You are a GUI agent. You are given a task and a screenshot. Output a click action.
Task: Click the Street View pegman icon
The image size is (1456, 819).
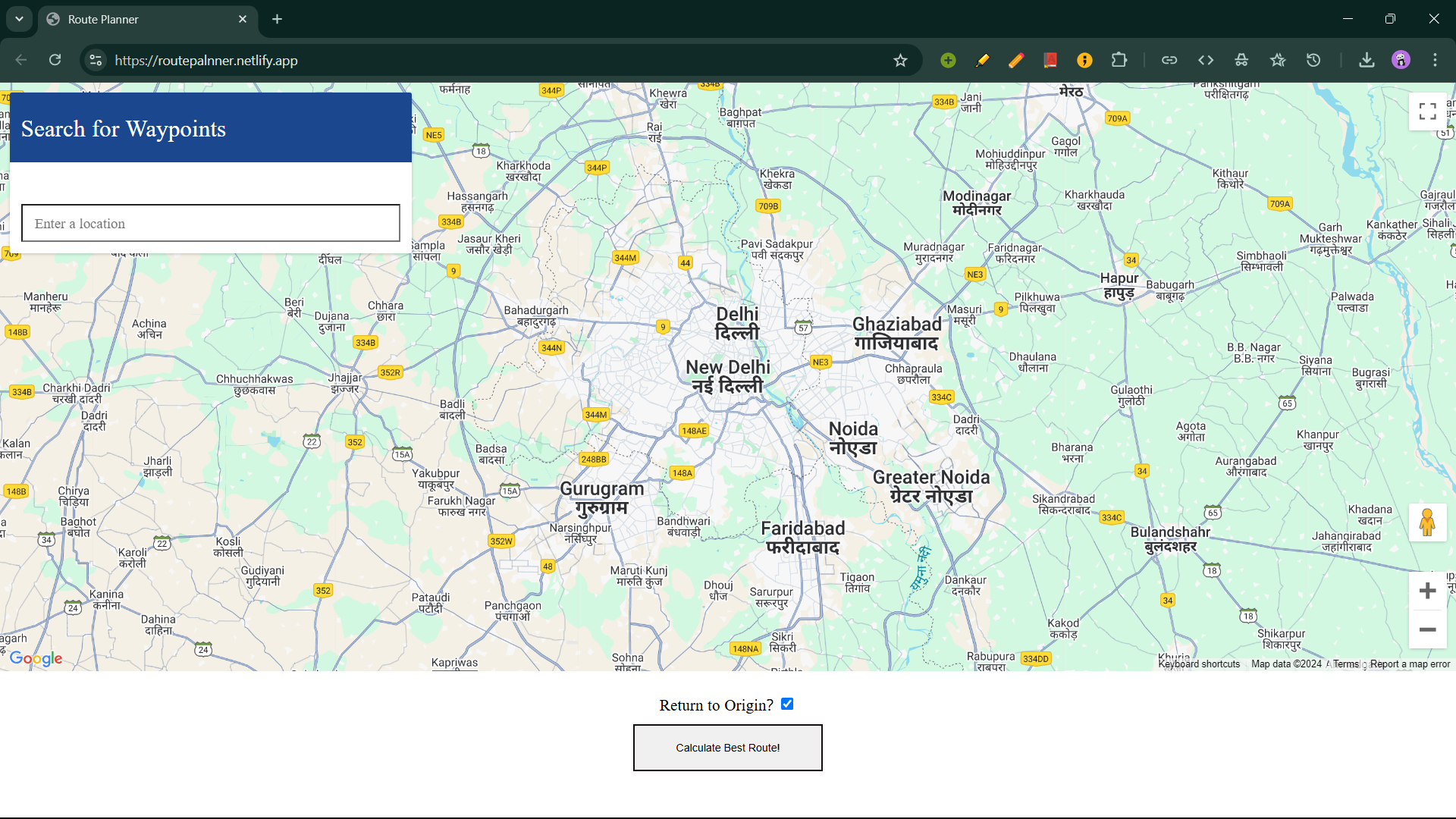pyautogui.click(x=1428, y=522)
